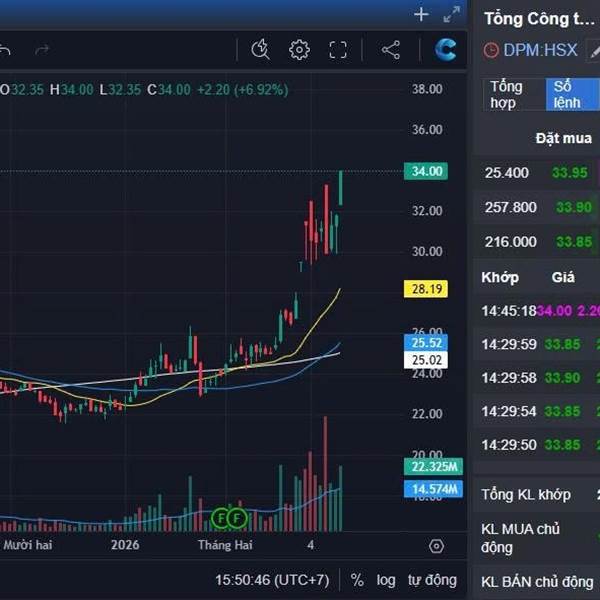This screenshot has height=600, width=600.
Task: Expand panel with diagonal arrows icon
Action: point(452,15)
